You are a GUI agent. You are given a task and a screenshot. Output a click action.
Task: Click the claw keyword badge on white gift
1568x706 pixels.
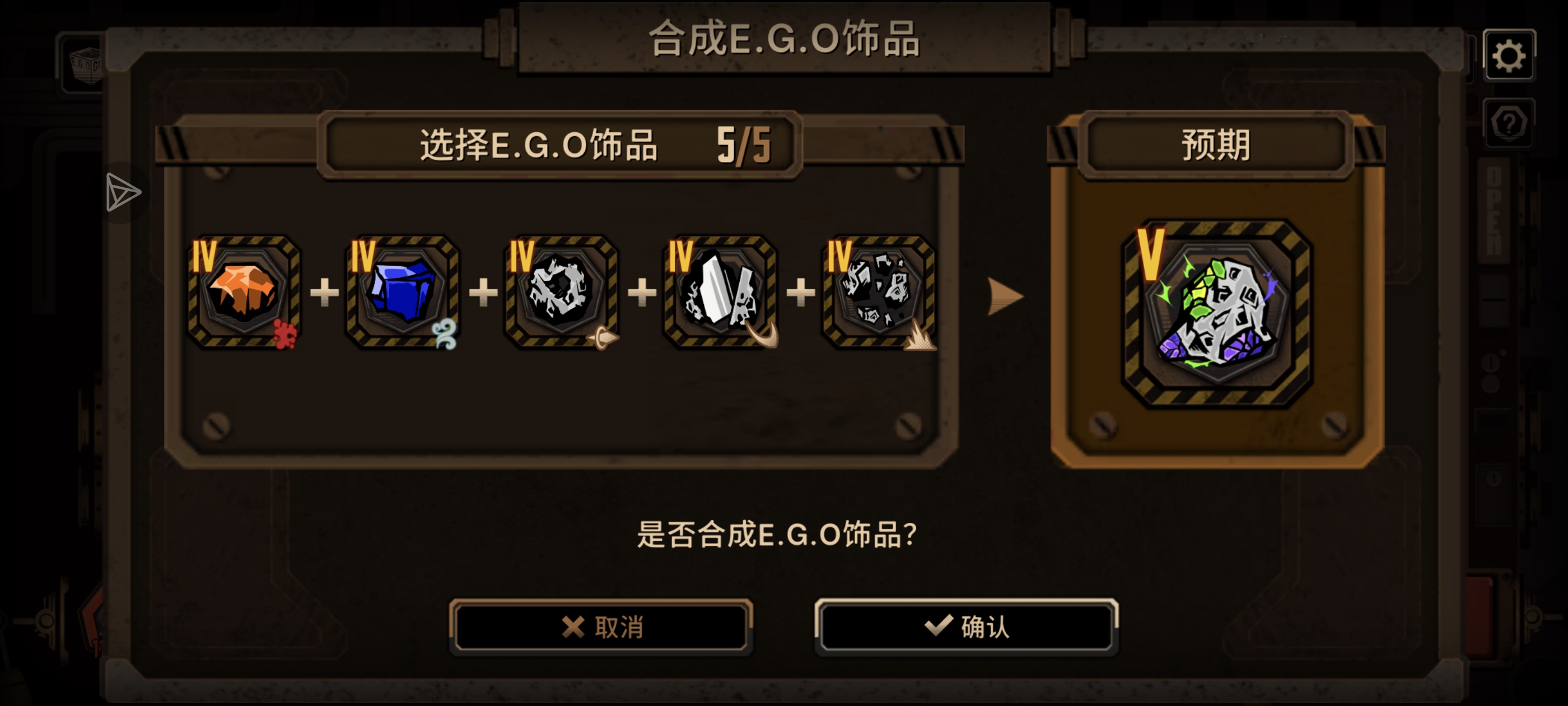coord(762,335)
